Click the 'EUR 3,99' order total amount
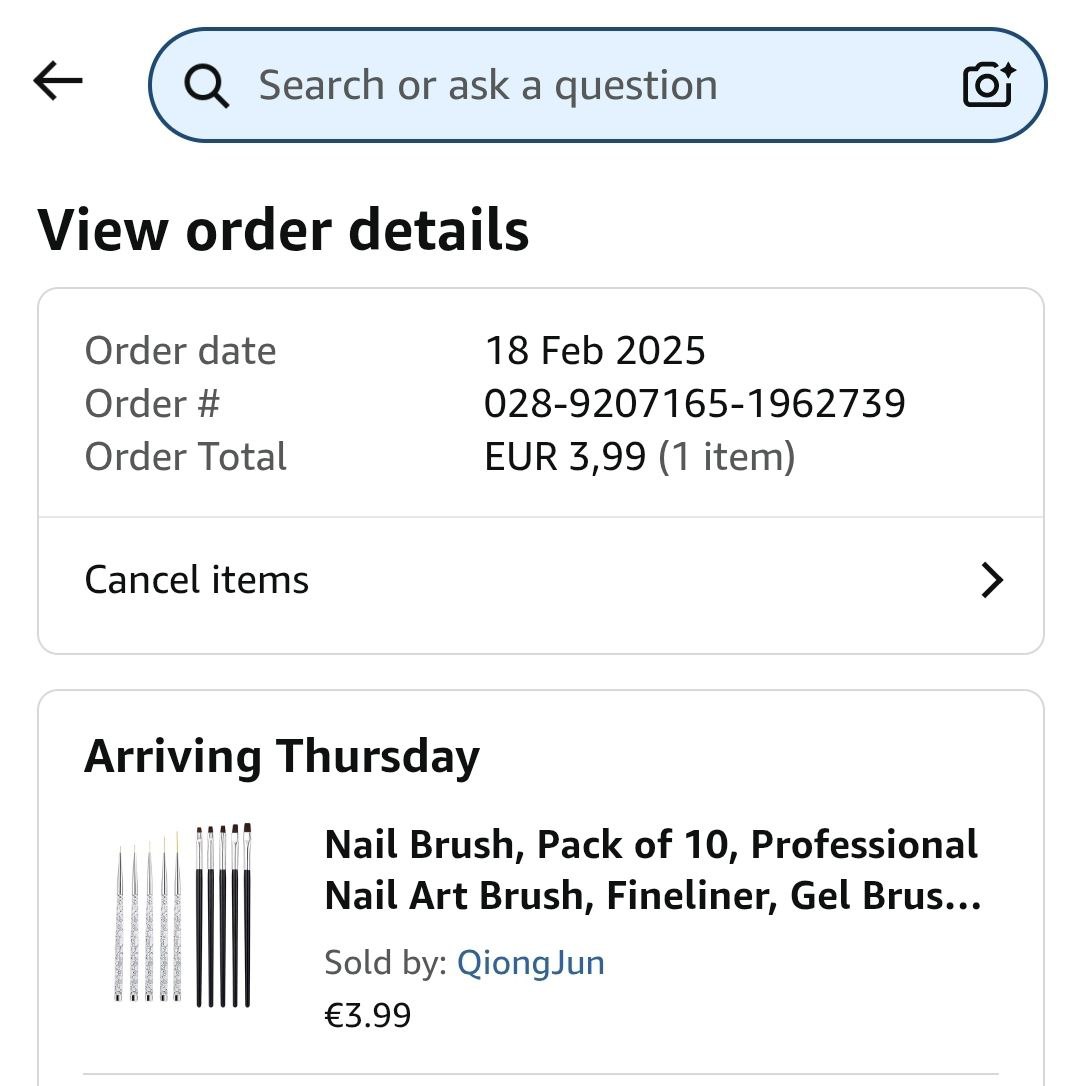 pos(565,457)
